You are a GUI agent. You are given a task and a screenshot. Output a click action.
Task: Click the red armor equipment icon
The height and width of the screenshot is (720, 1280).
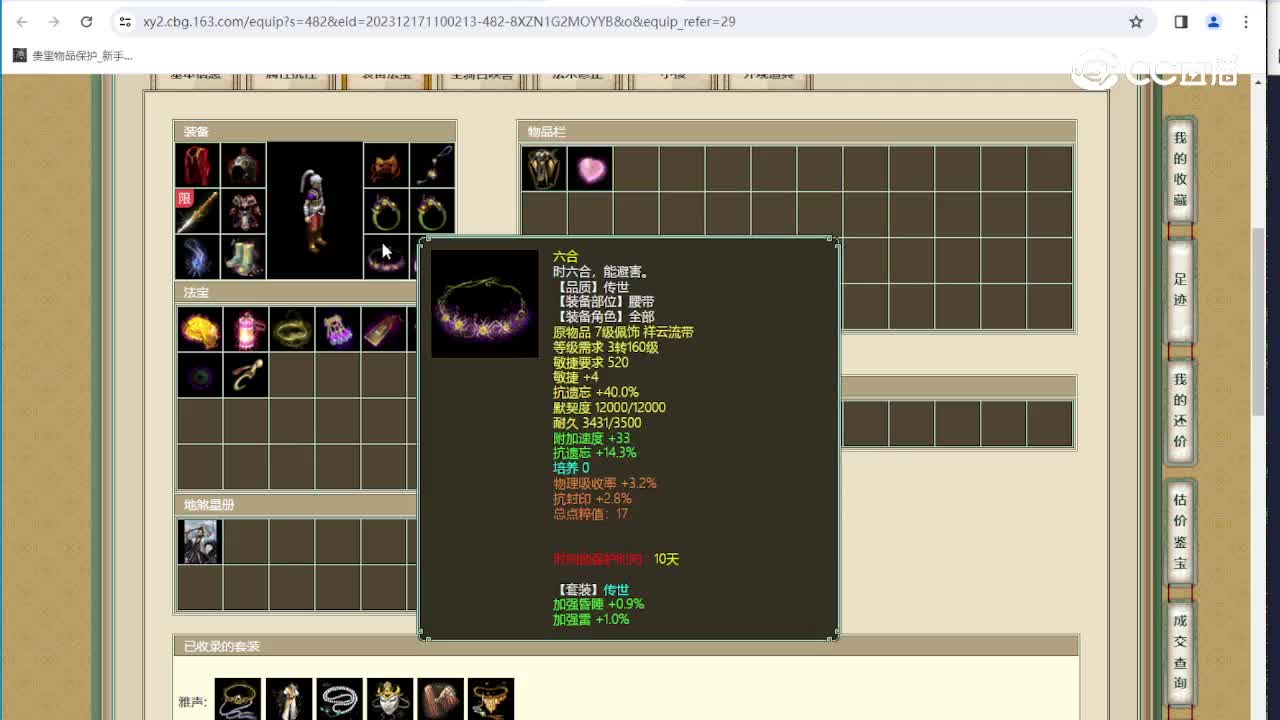point(243,211)
